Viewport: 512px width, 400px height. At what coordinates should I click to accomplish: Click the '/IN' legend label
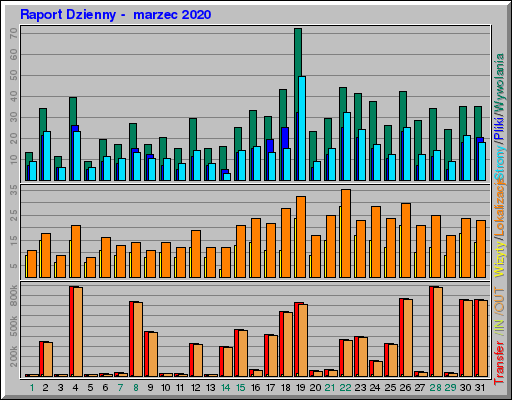(499, 327)
